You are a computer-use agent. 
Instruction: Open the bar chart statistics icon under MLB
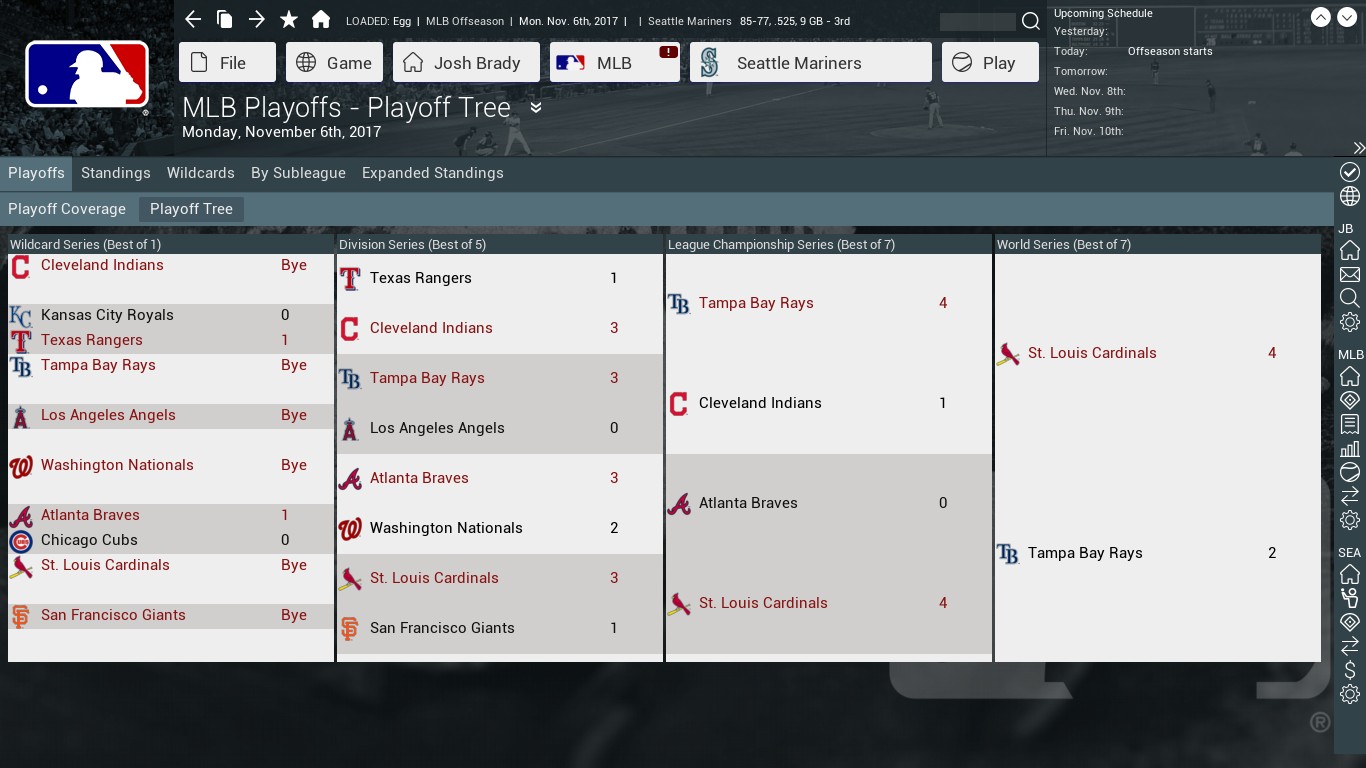tap(1350, 448)
